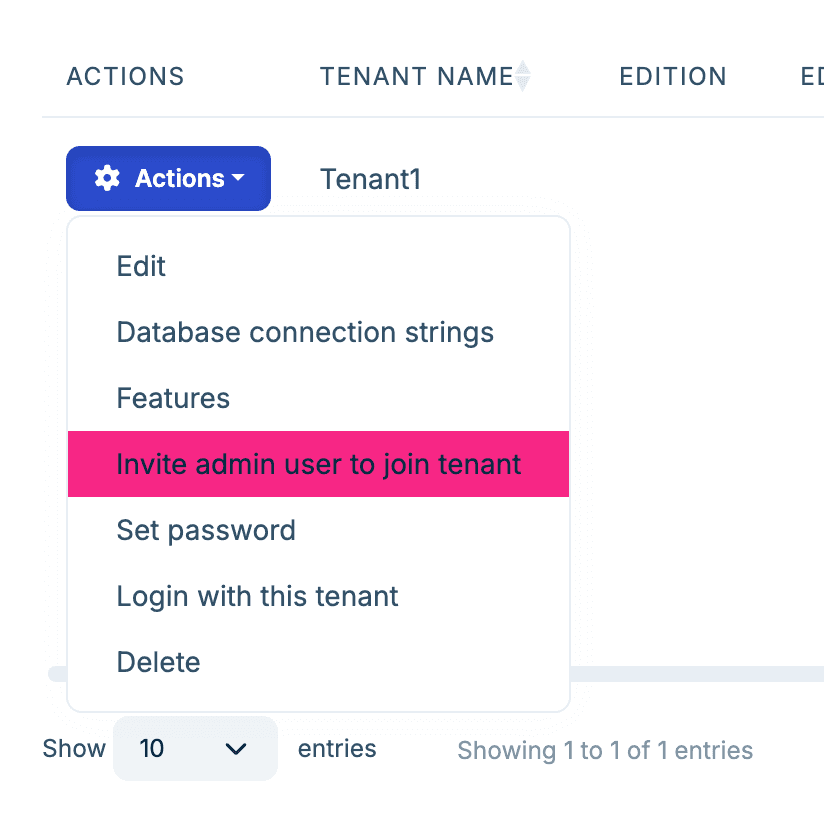
Task: Delete the tenant via the Delete option
Action: point(158,662)
